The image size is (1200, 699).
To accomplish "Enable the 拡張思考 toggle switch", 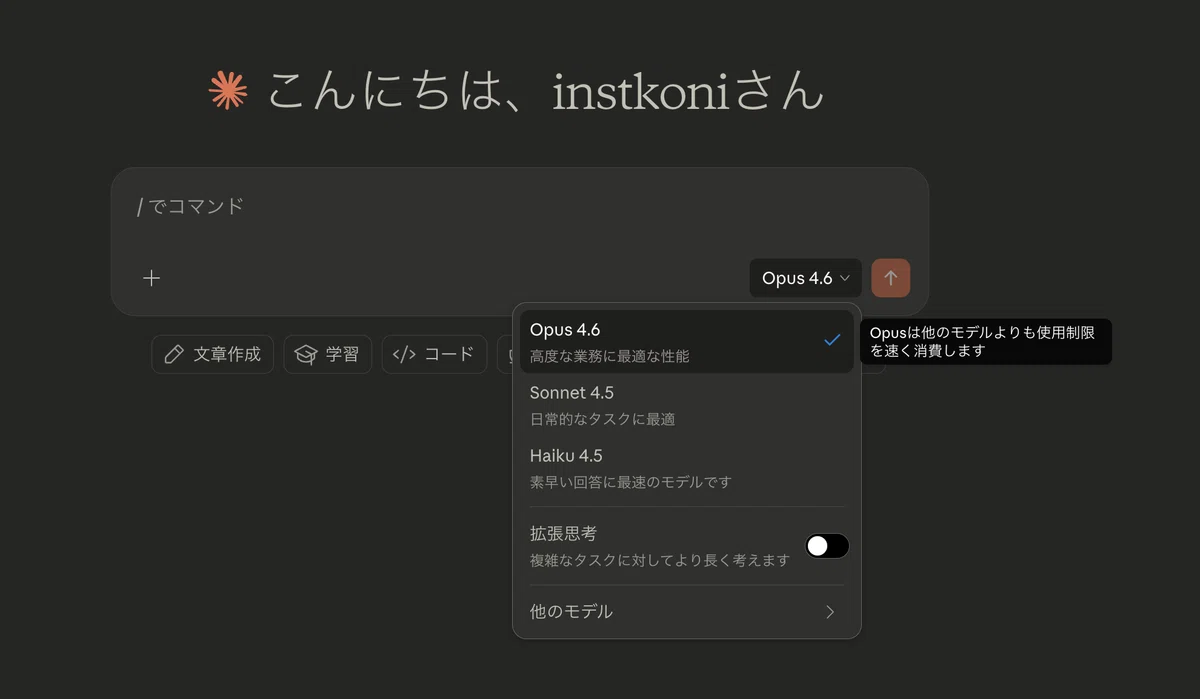I will (827, 546).
